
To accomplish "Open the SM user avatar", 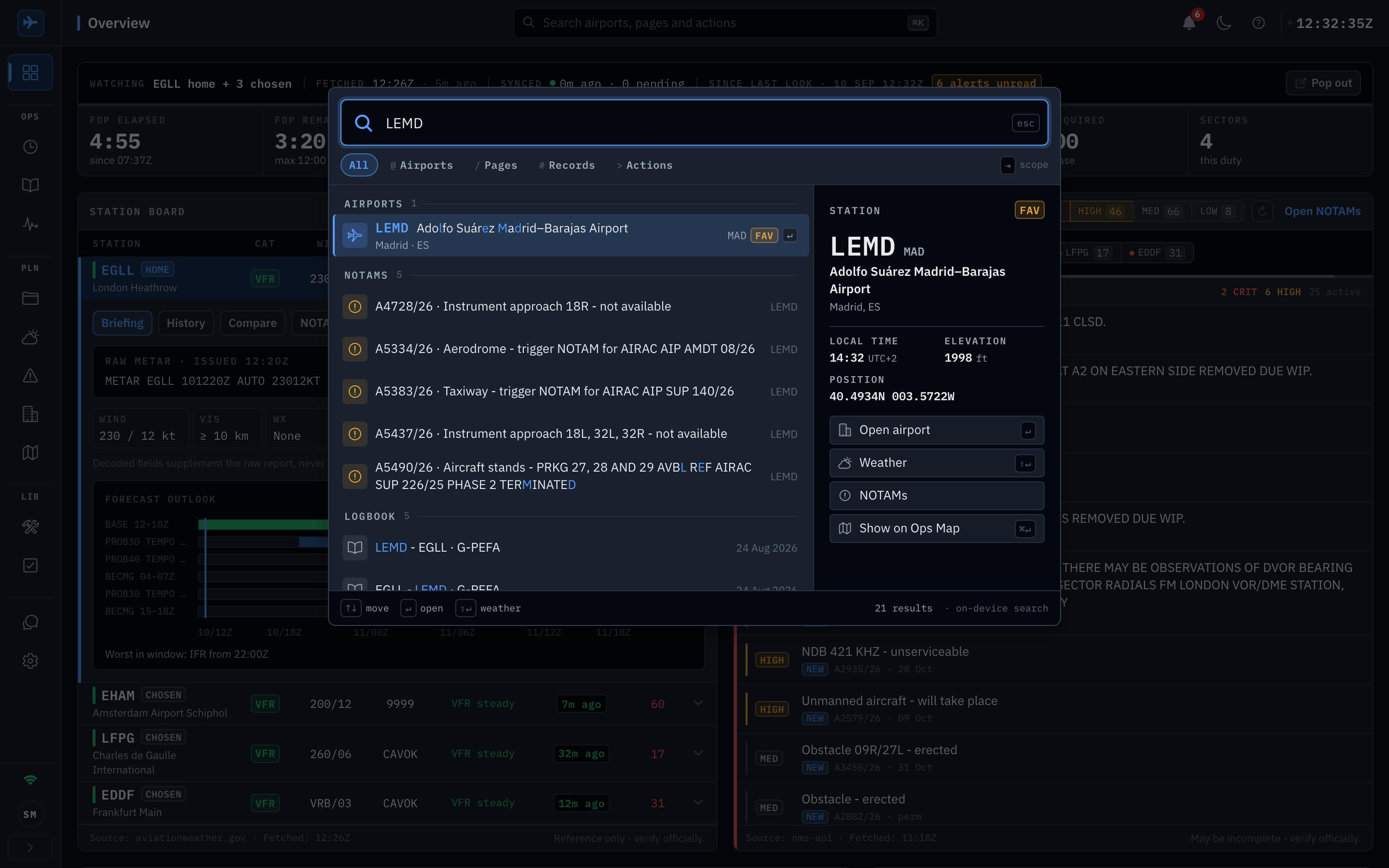I will coord(30,814).
